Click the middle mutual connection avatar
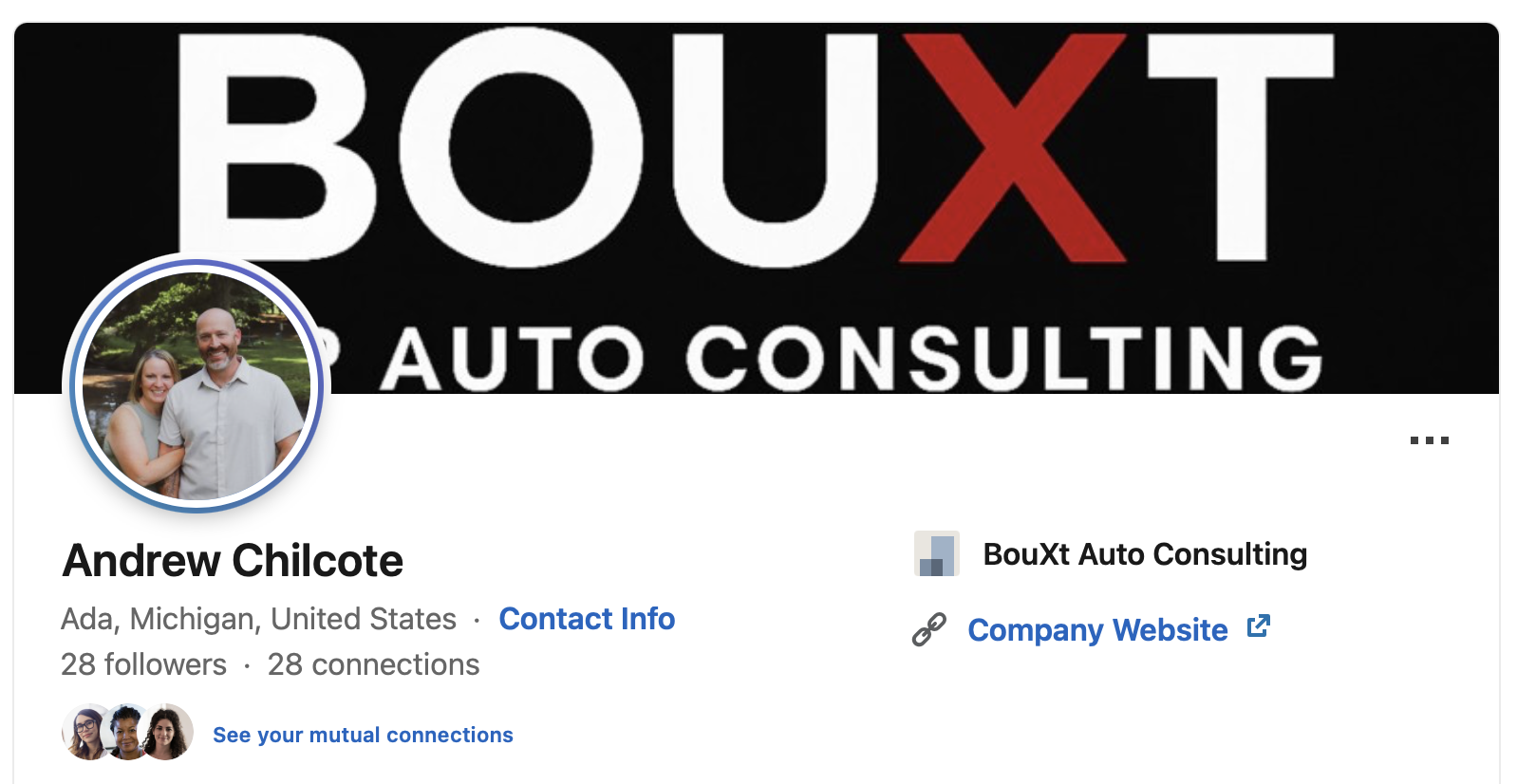1517x784 pixels. [126, 732]
